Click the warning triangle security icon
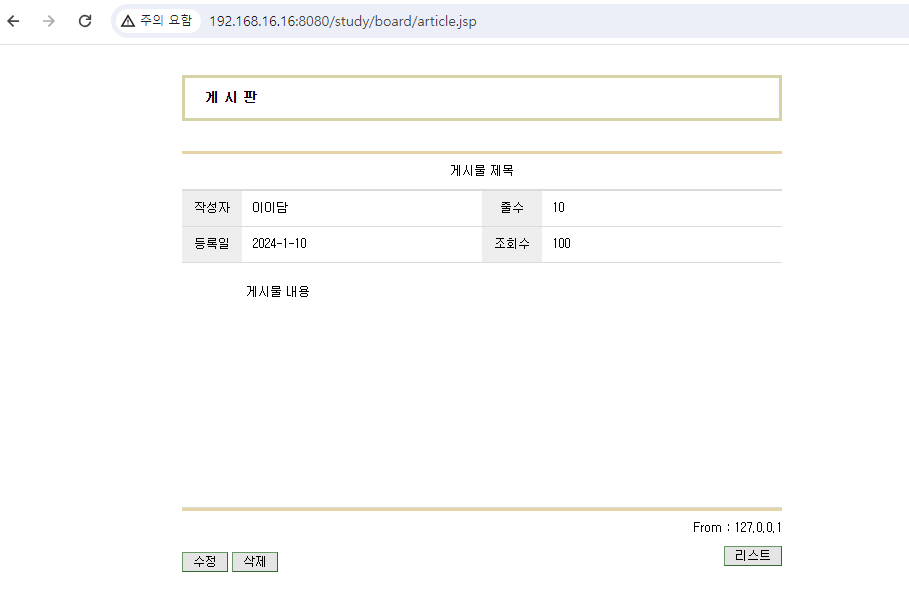Screen dimensions: 909x613 128,21
